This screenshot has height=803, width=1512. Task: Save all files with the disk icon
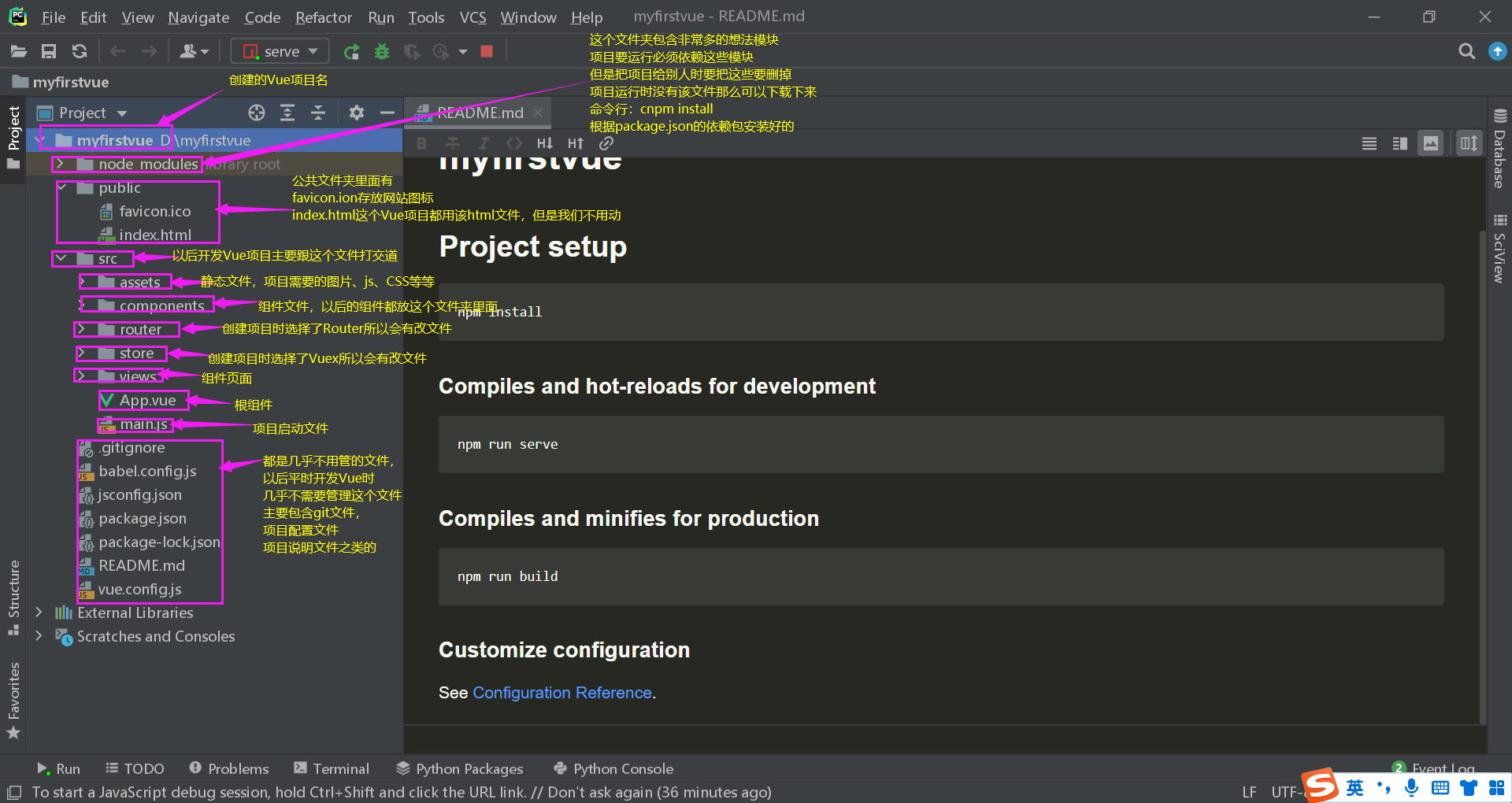(x=49, y=51)
